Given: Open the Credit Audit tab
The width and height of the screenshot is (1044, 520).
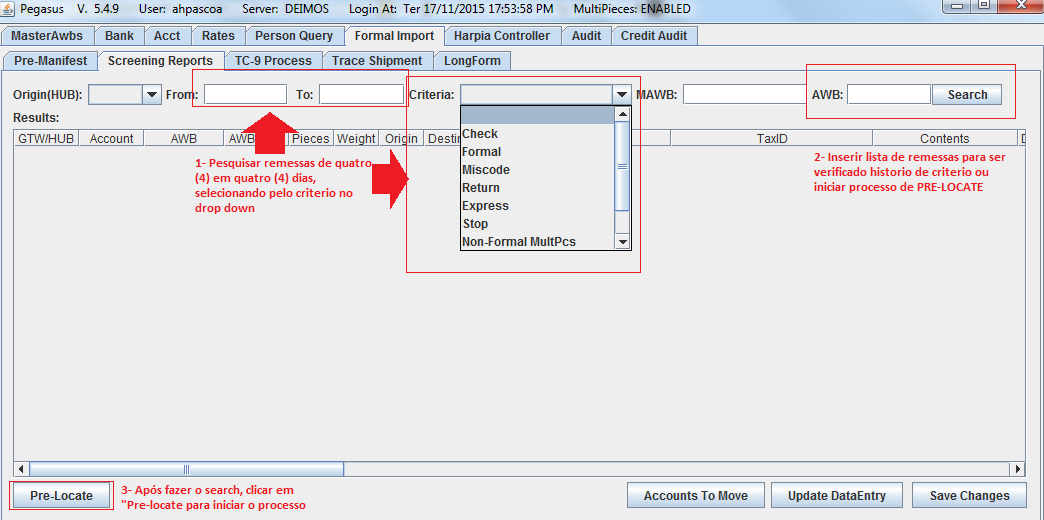Looking at the screenshot, I should click(654, 36).
